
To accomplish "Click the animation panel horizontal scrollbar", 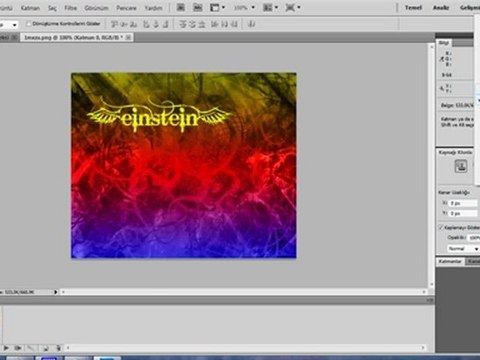I will click(x=245, y=348).
